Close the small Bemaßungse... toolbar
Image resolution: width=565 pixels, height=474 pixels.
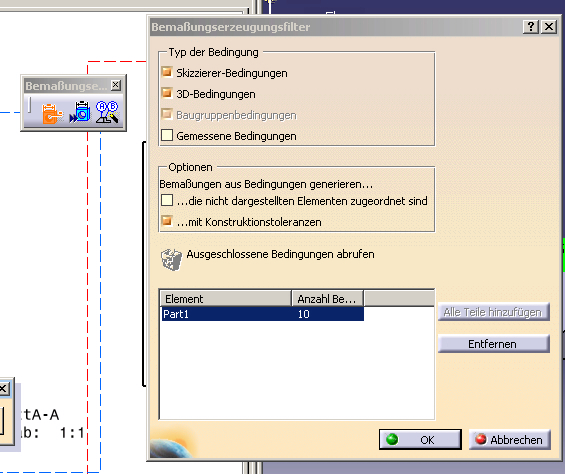click(116, 85)
